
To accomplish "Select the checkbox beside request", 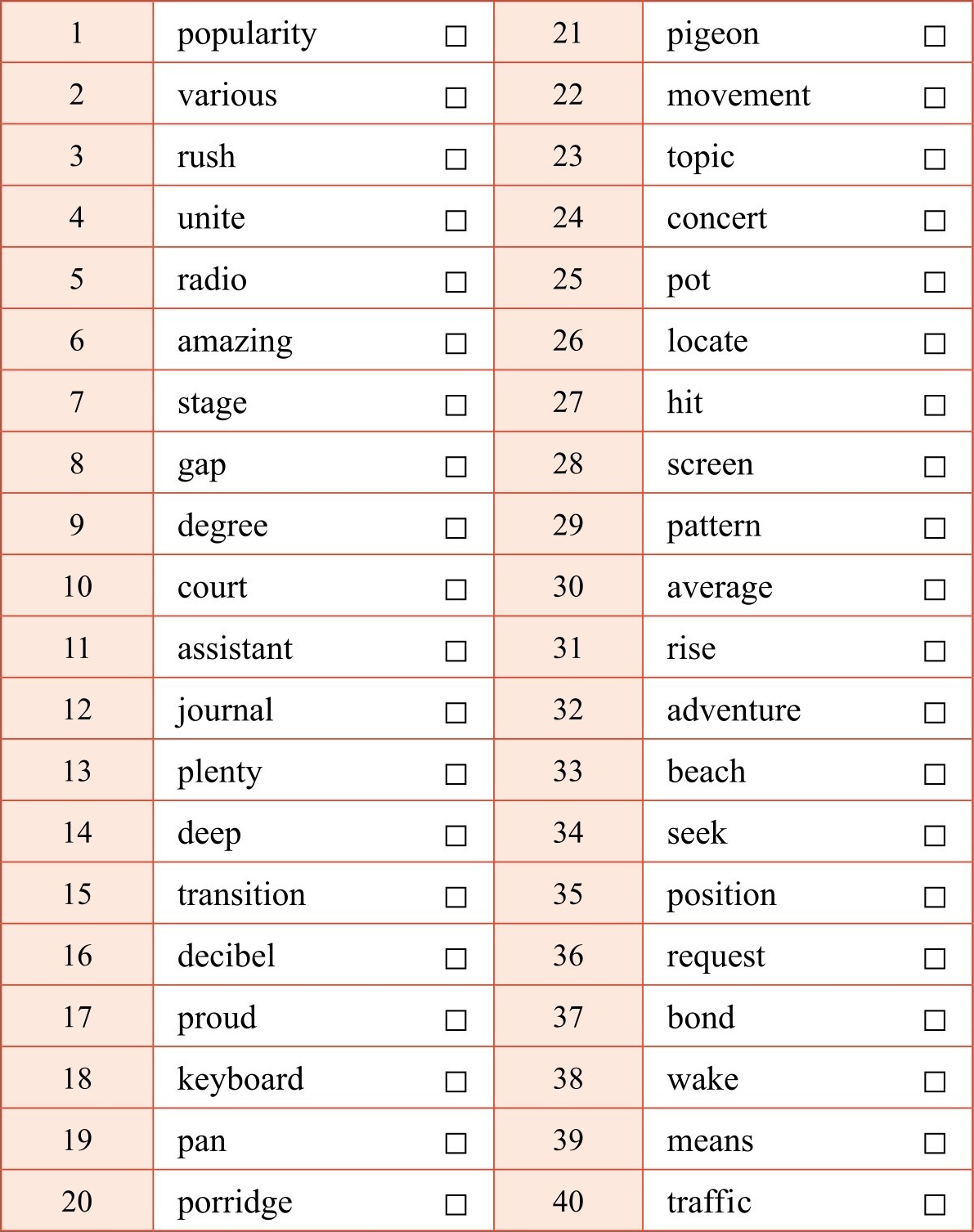I will pyautogui.click(x=935, y=958).
